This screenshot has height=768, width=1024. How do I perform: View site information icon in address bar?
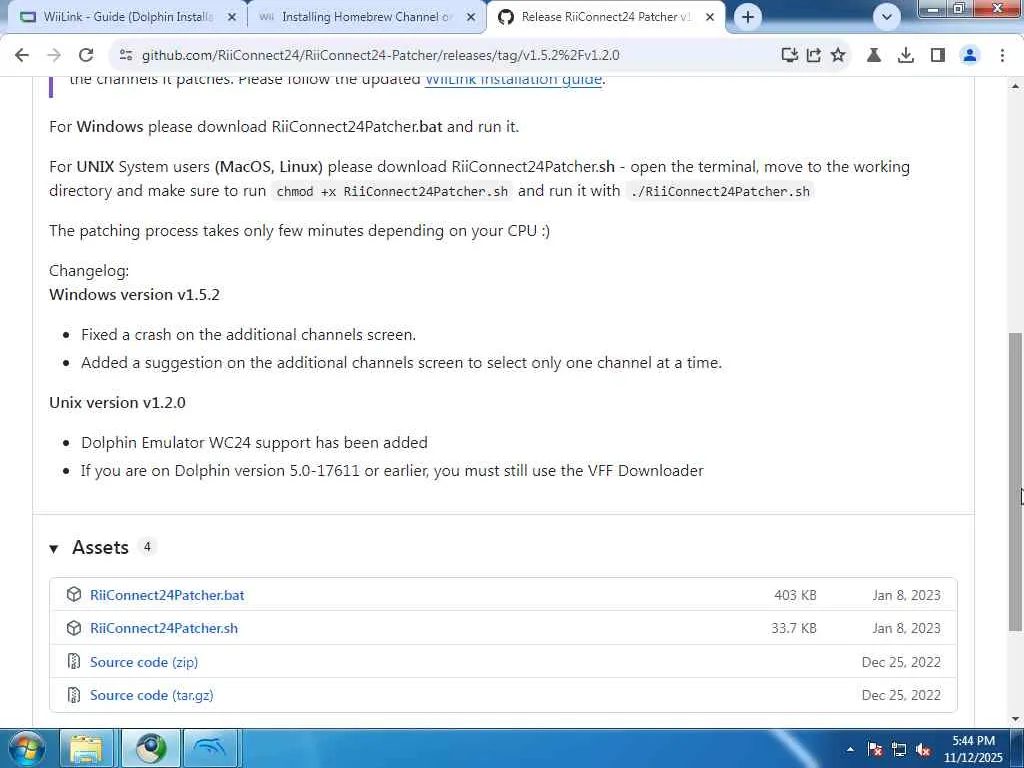pyautogui.click(x=125, y=56)
